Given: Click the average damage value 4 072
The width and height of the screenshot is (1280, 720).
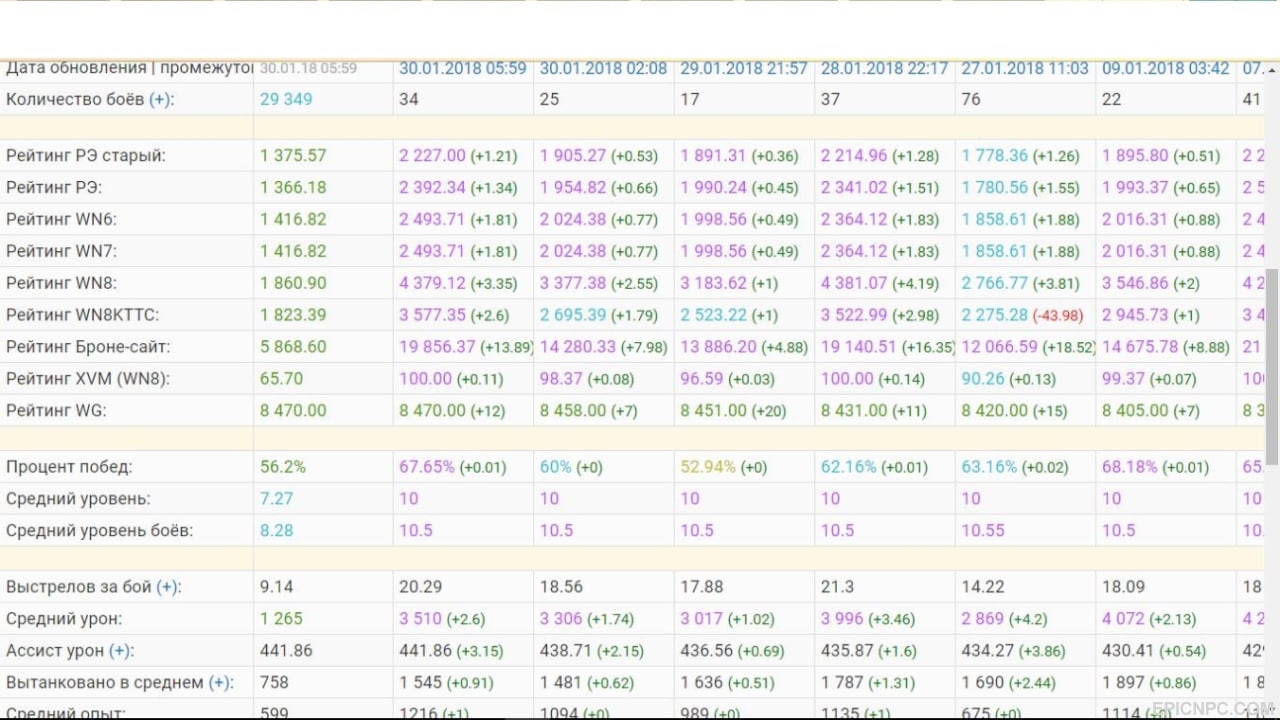Looking at the screenshot, I should (1124, 619).
